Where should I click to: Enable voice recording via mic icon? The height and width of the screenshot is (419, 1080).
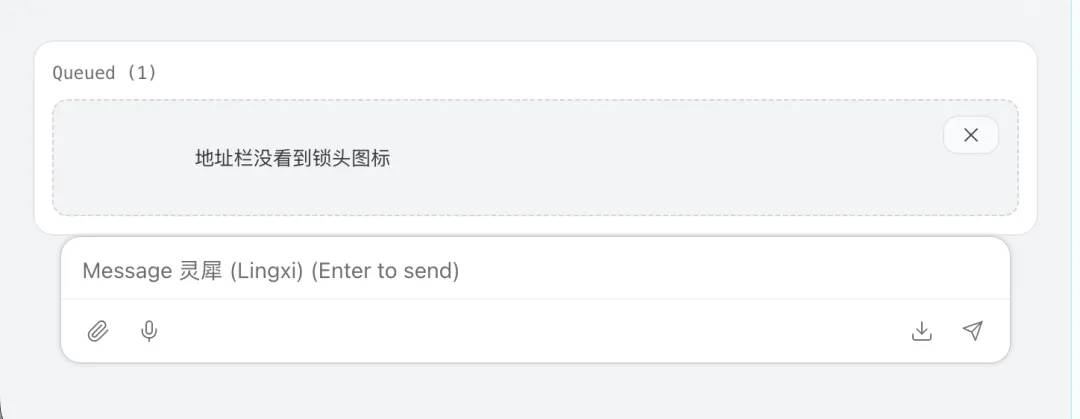[149, 331]
